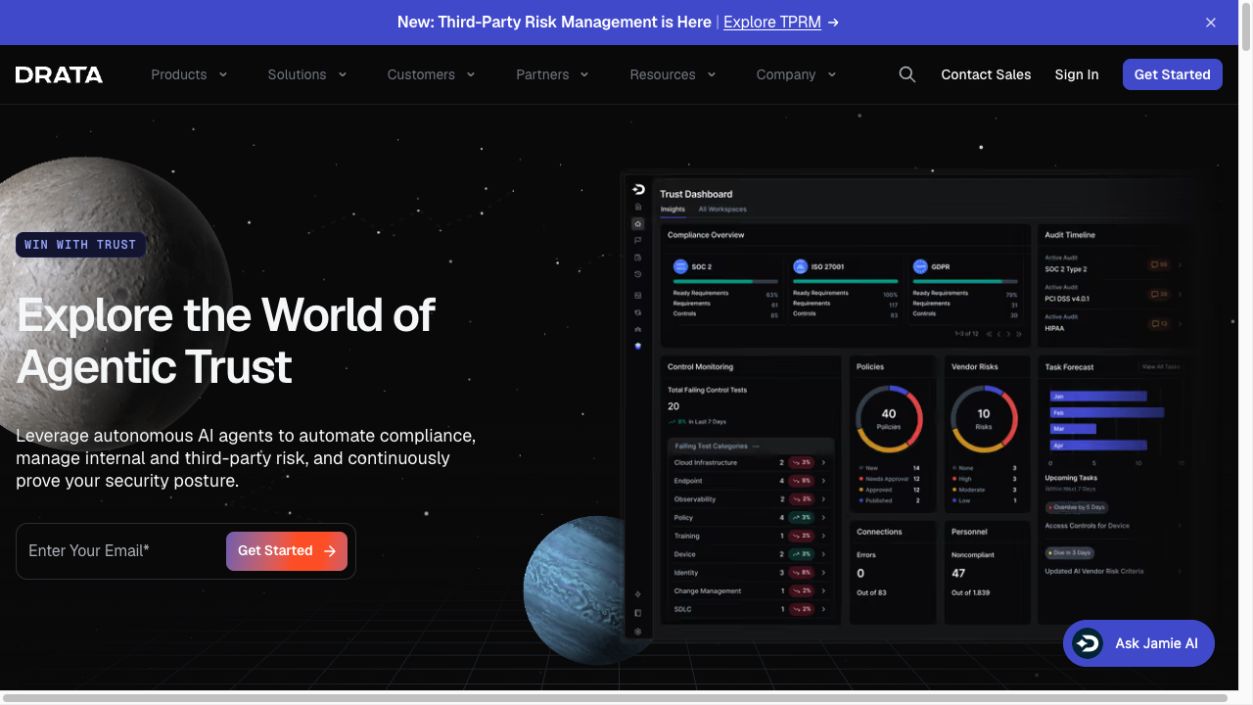
Task: Click the GDPR readiness progress bar
Action: click(966, 282)
